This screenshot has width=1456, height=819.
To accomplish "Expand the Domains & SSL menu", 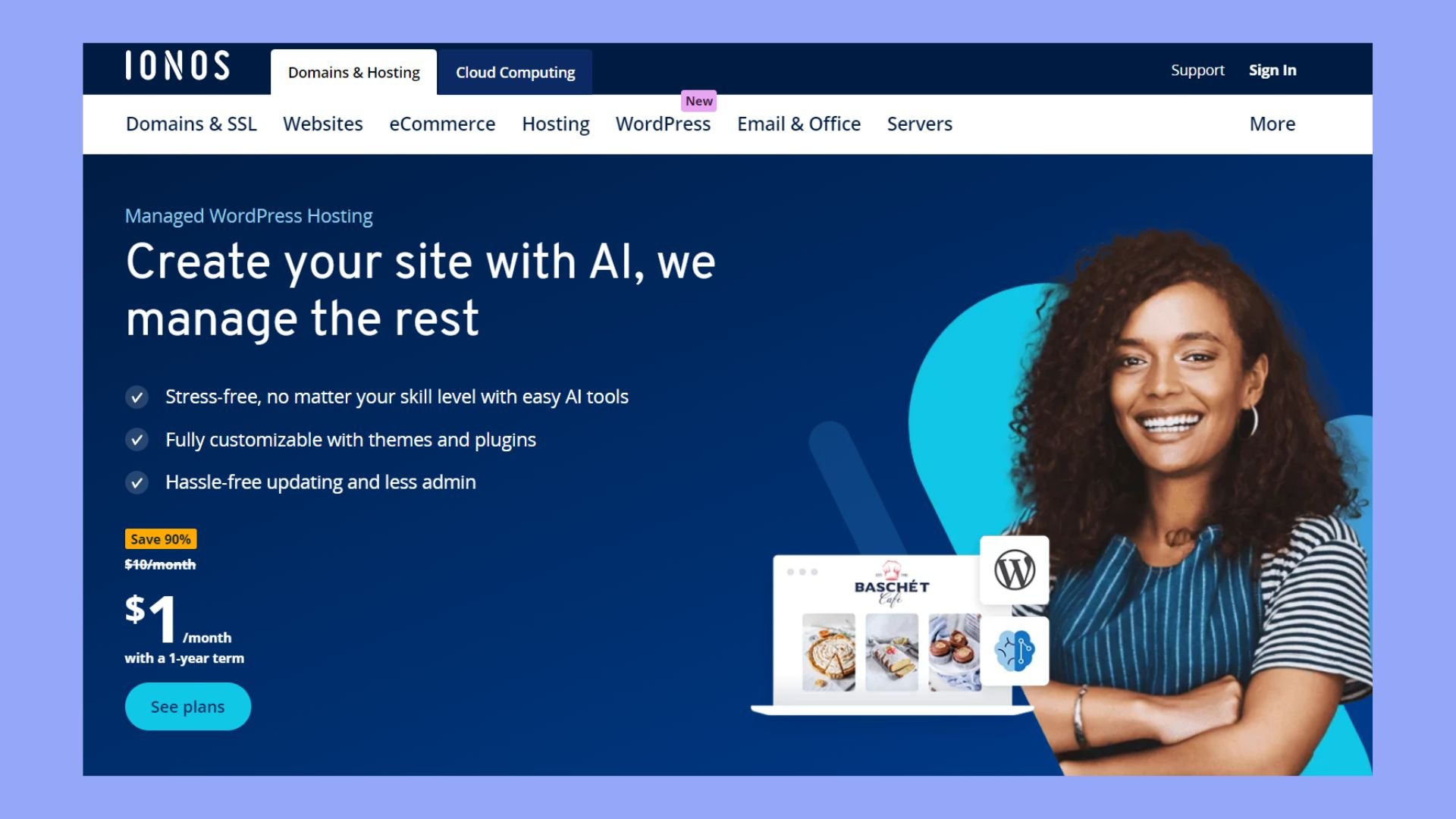I will tap(191, 124).
